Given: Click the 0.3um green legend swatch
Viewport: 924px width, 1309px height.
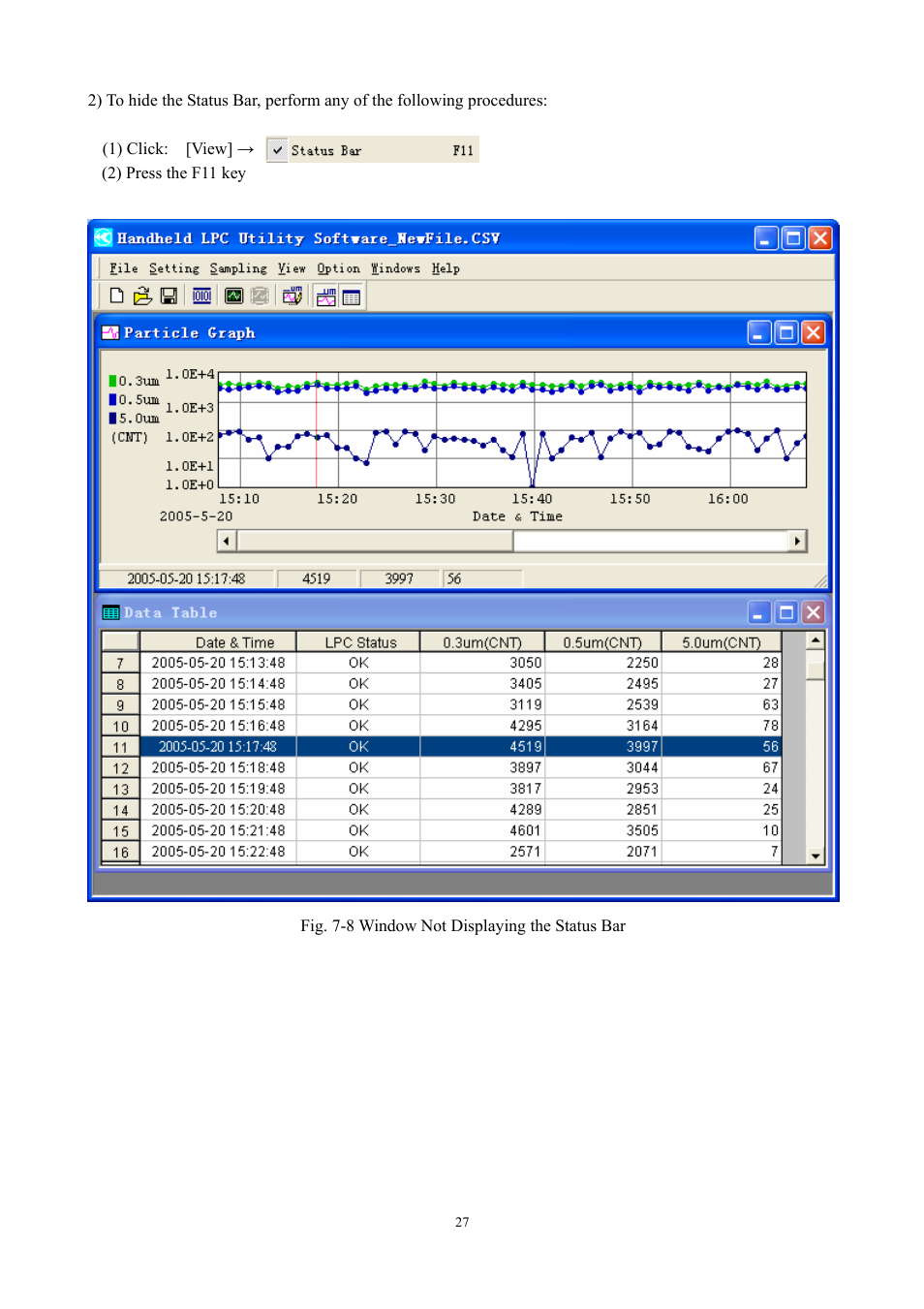Looking at the screenshot, I should (113, 381).
